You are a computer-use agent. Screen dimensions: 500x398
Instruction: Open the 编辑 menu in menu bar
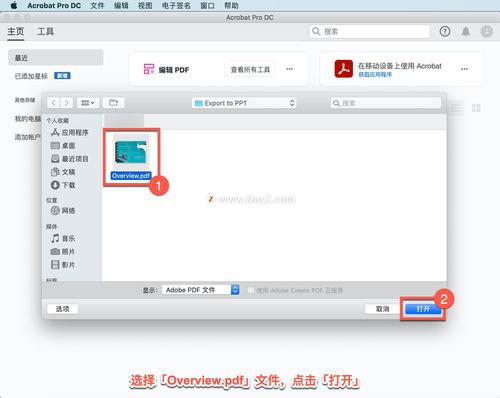121,6
